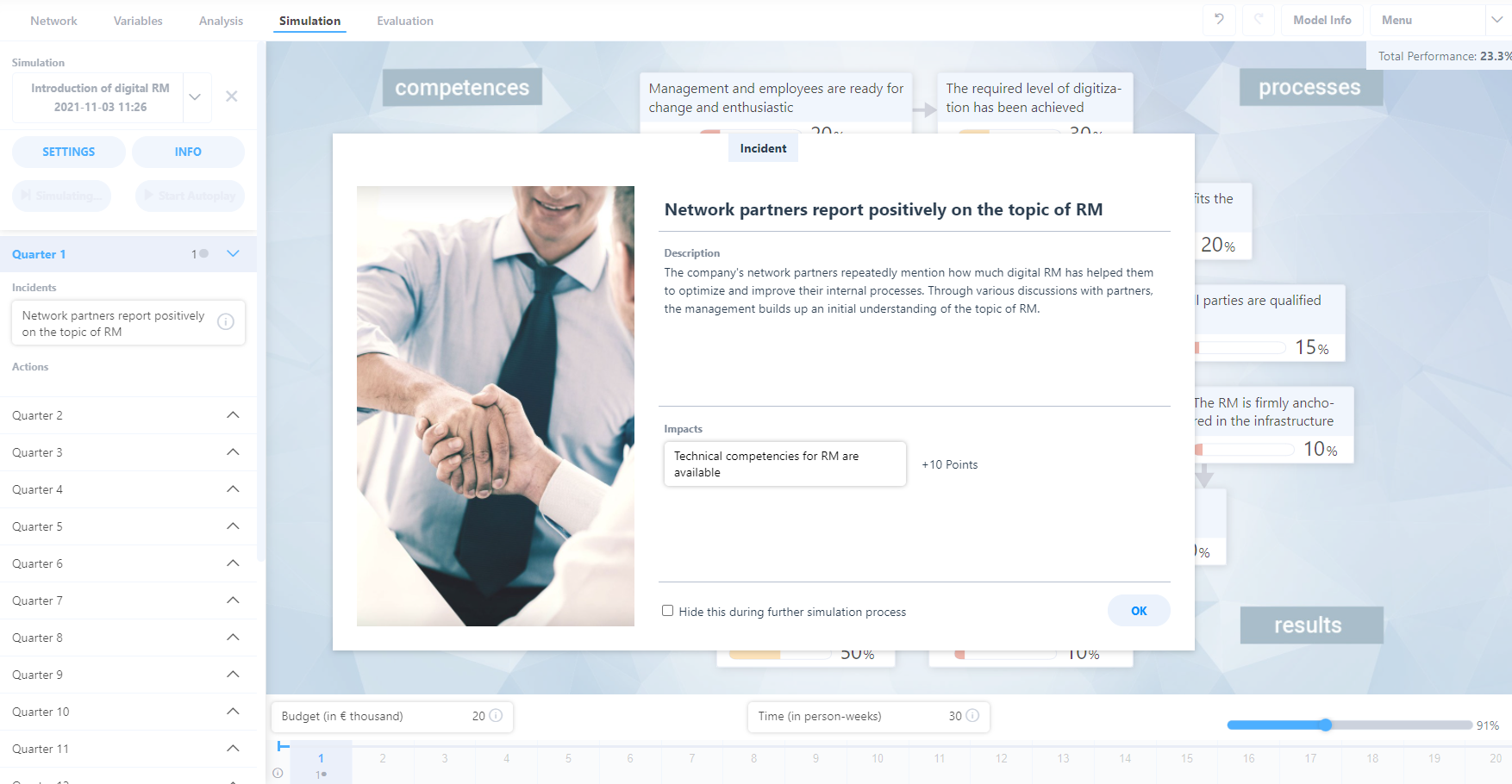The height and width of the screenshot is (784, 1512).
Task: Switch to the Variables tab
Action: pos(138,21)
